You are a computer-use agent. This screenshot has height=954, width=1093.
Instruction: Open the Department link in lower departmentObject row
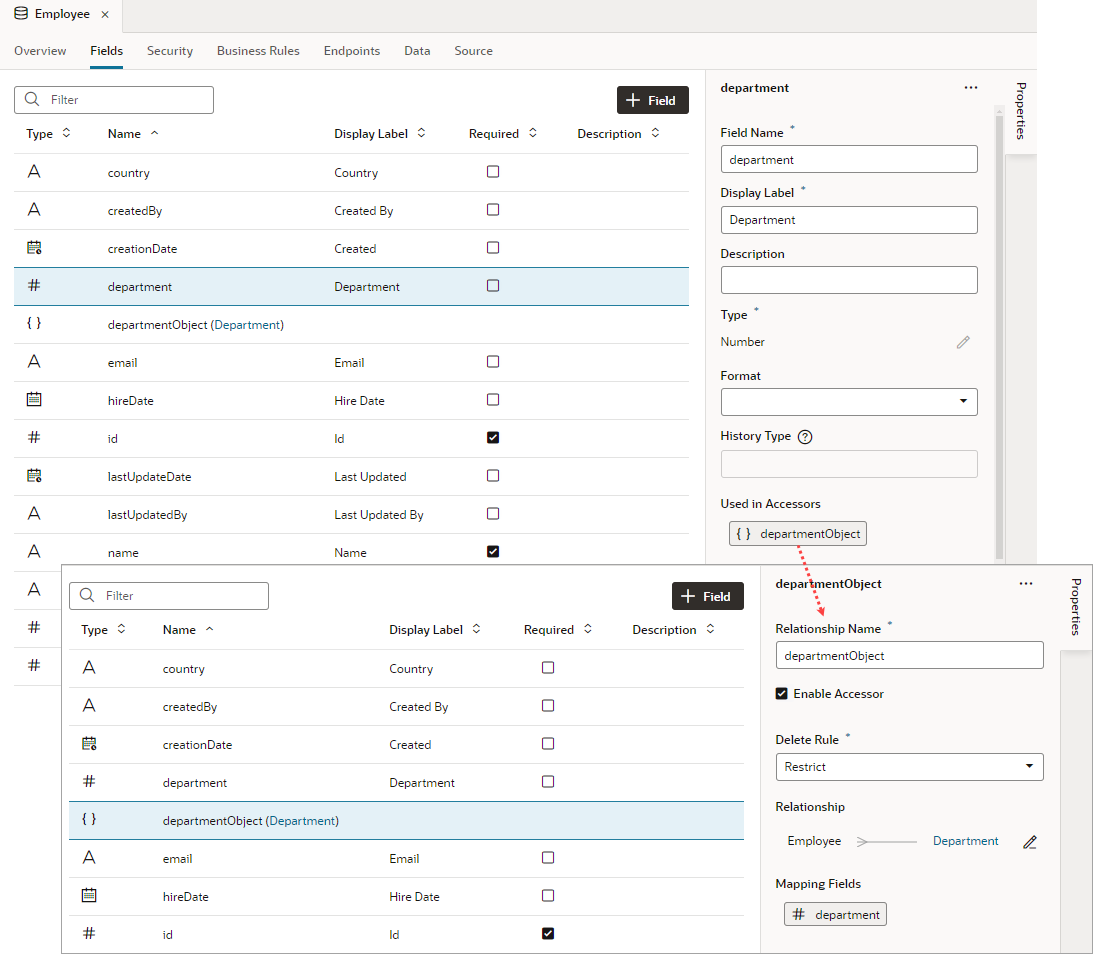[303, 821]
